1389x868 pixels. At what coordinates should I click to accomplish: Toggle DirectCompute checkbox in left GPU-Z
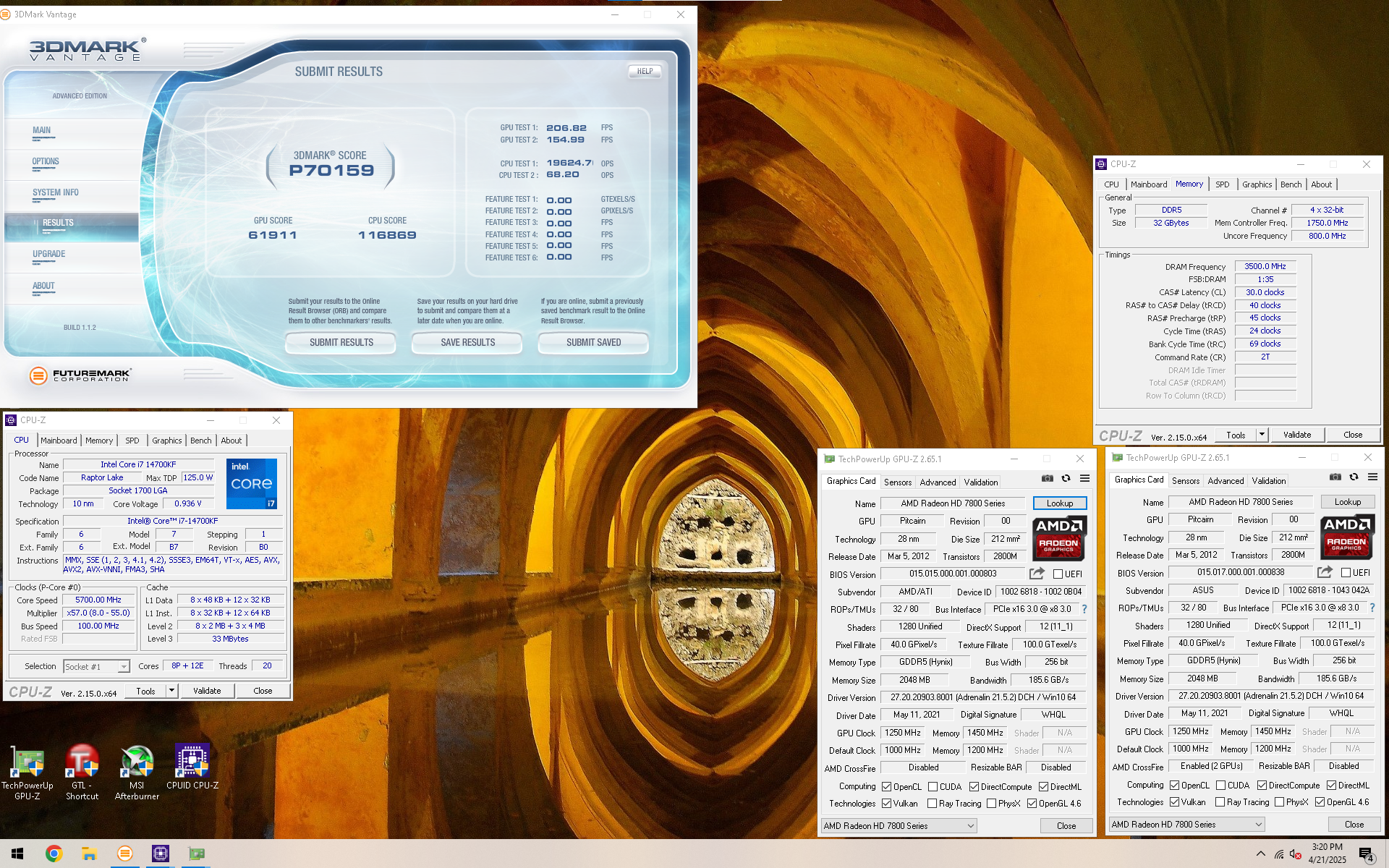tap(974, 787)
